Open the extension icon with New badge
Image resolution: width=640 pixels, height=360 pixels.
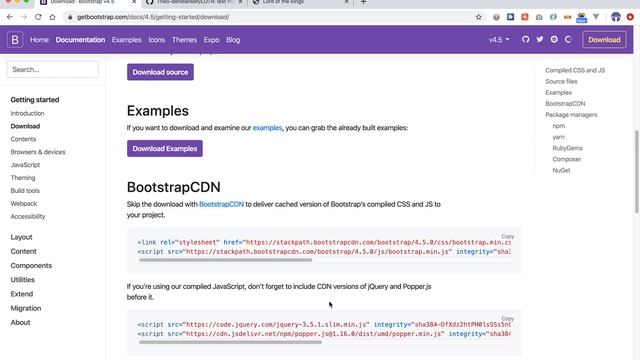[582, 18]
